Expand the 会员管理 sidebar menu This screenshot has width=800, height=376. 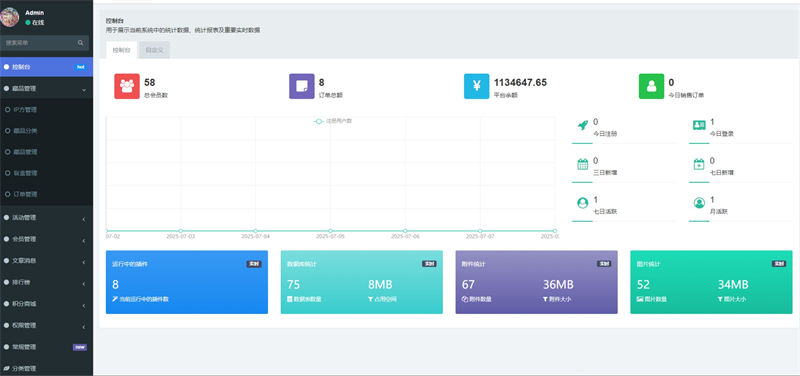coord(46,239)
